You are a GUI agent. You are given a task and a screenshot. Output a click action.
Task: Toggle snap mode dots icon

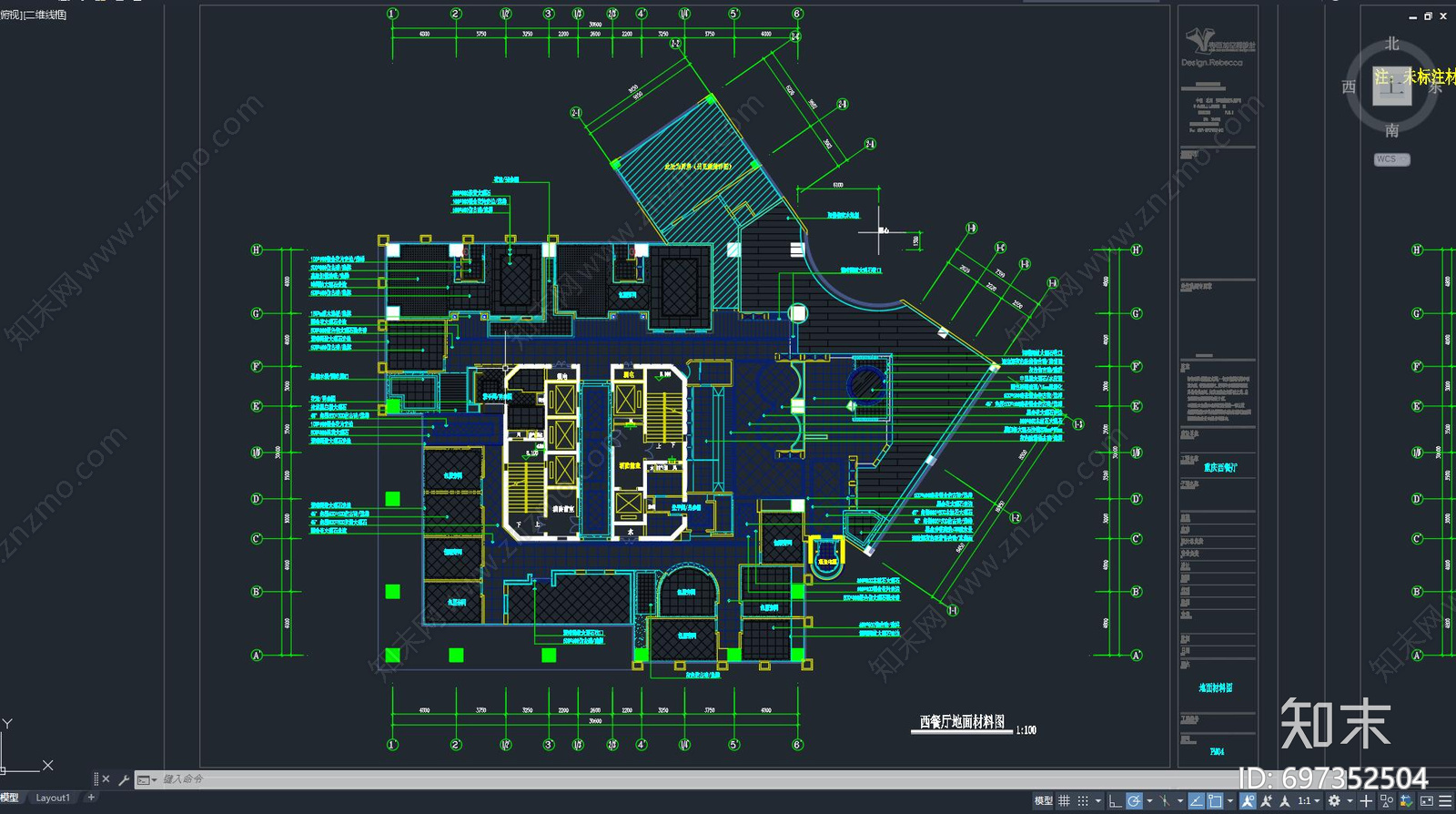click(1083, 801)
